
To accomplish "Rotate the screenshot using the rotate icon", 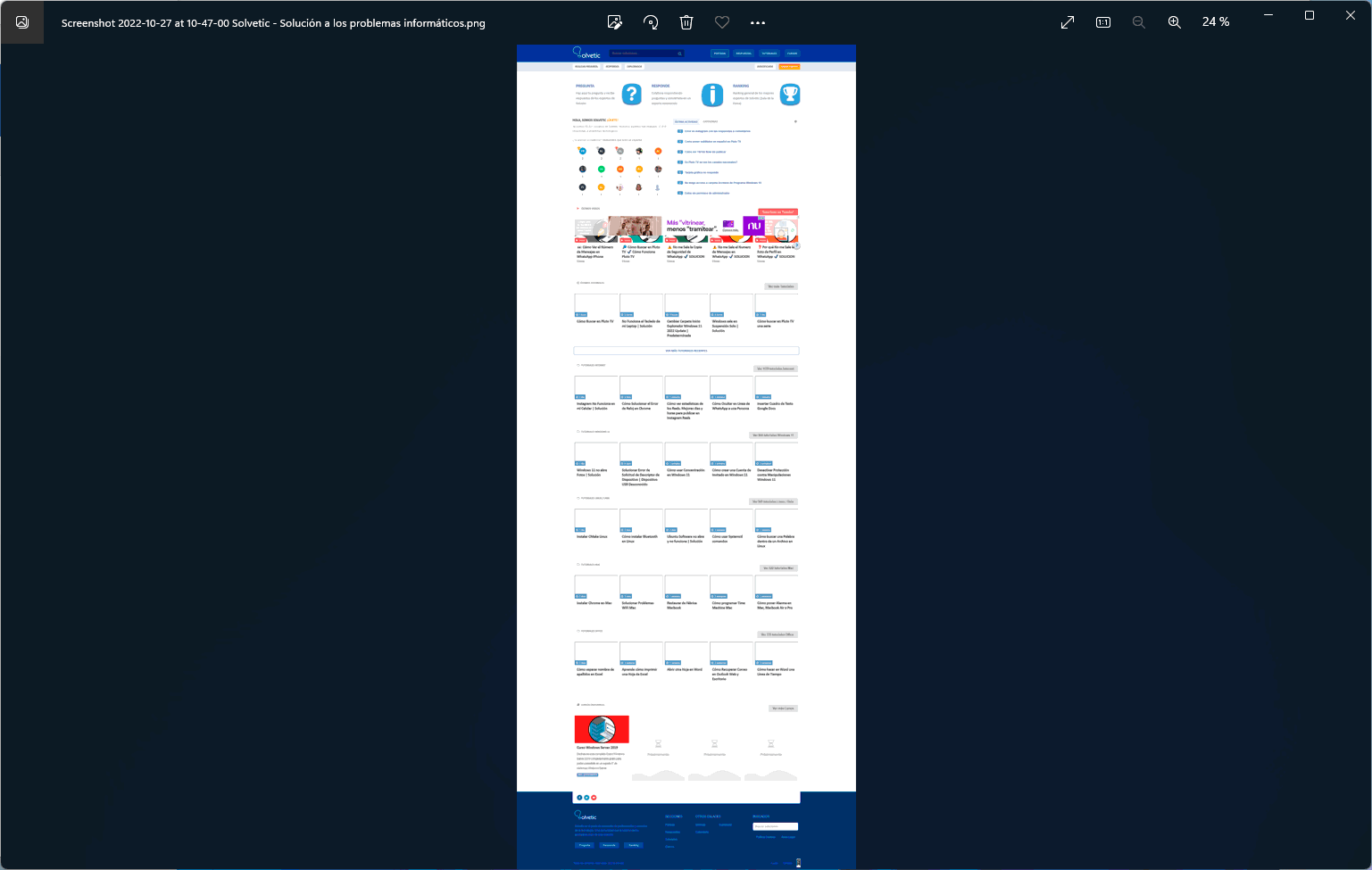I will [x=651, y=21].
